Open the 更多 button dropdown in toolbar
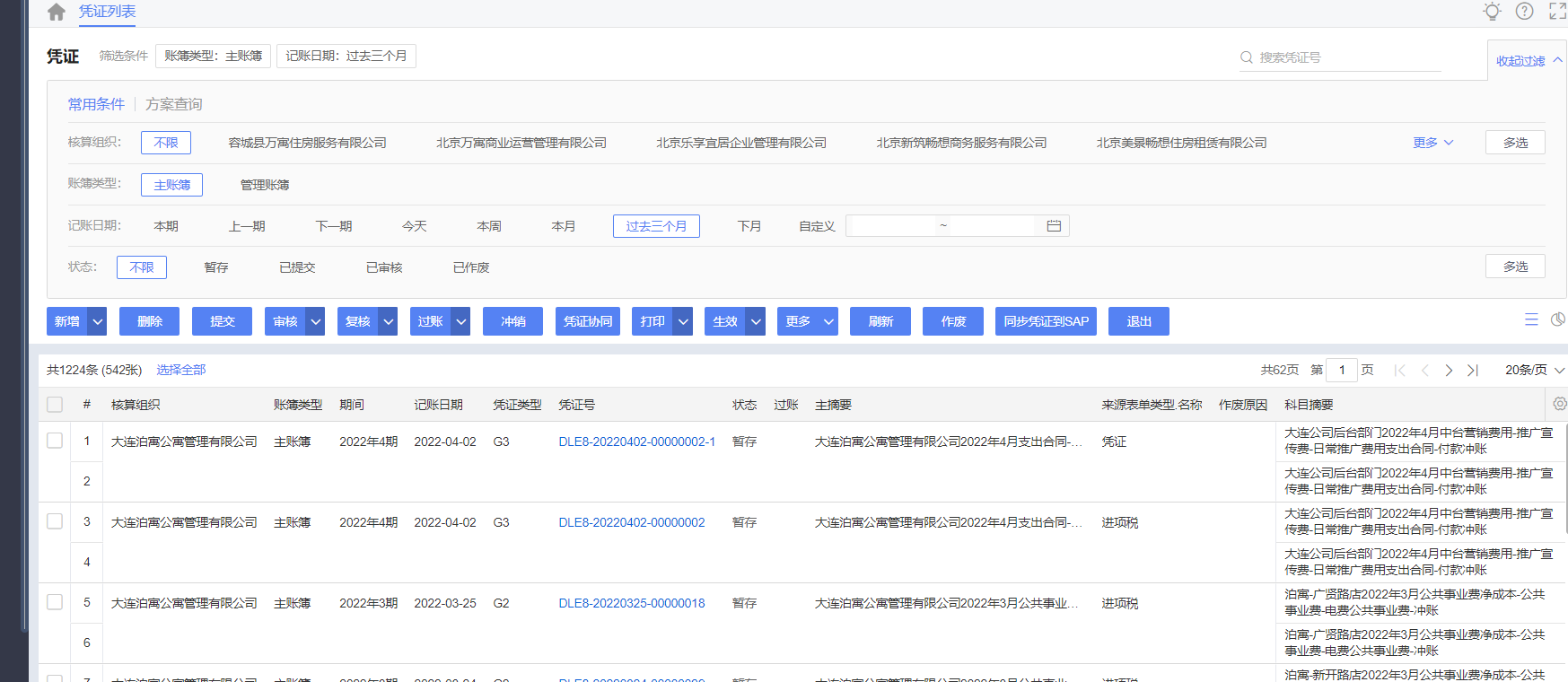 [x=808, y=321]
